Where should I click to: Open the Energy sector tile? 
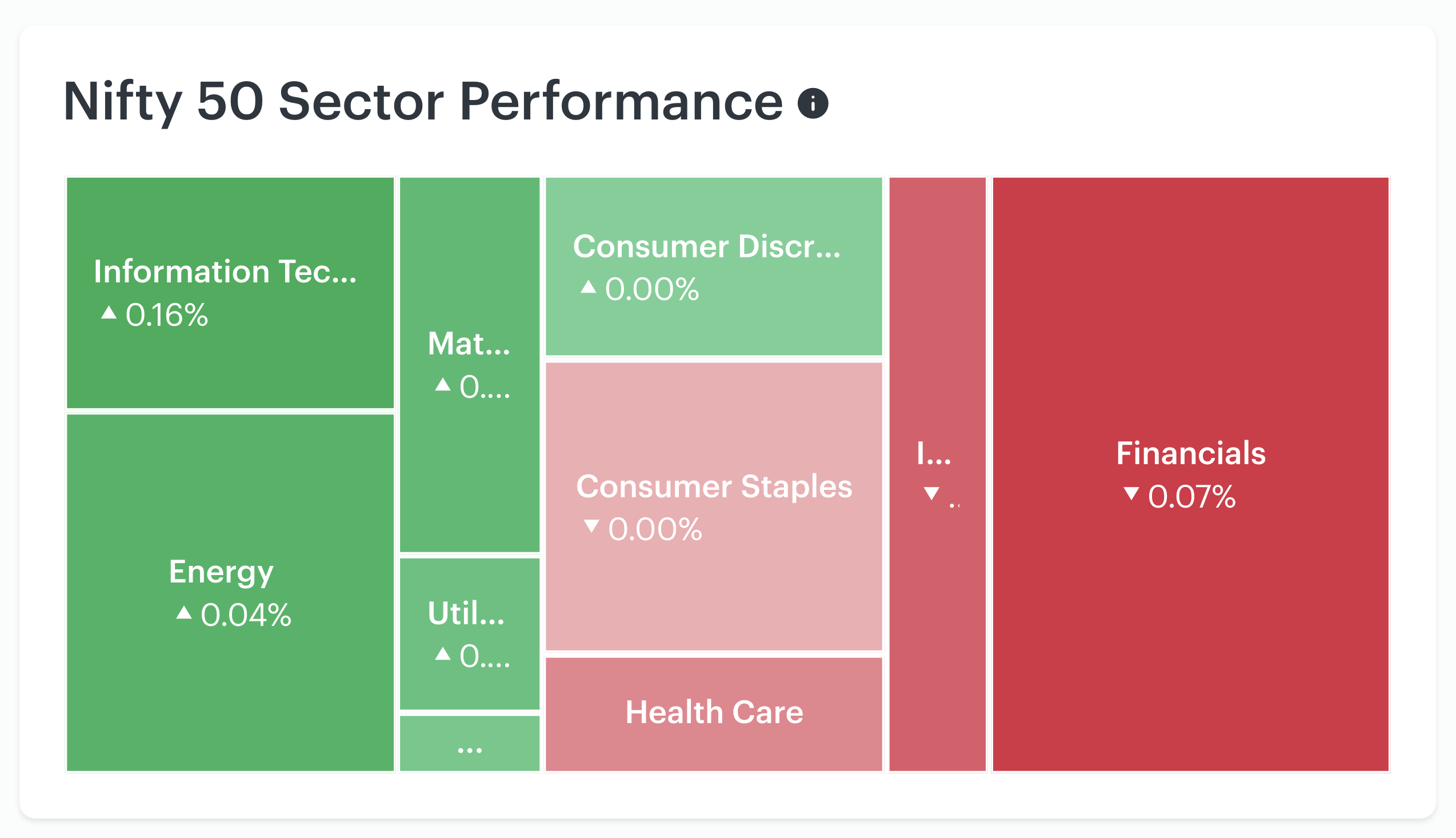[230, 593]
